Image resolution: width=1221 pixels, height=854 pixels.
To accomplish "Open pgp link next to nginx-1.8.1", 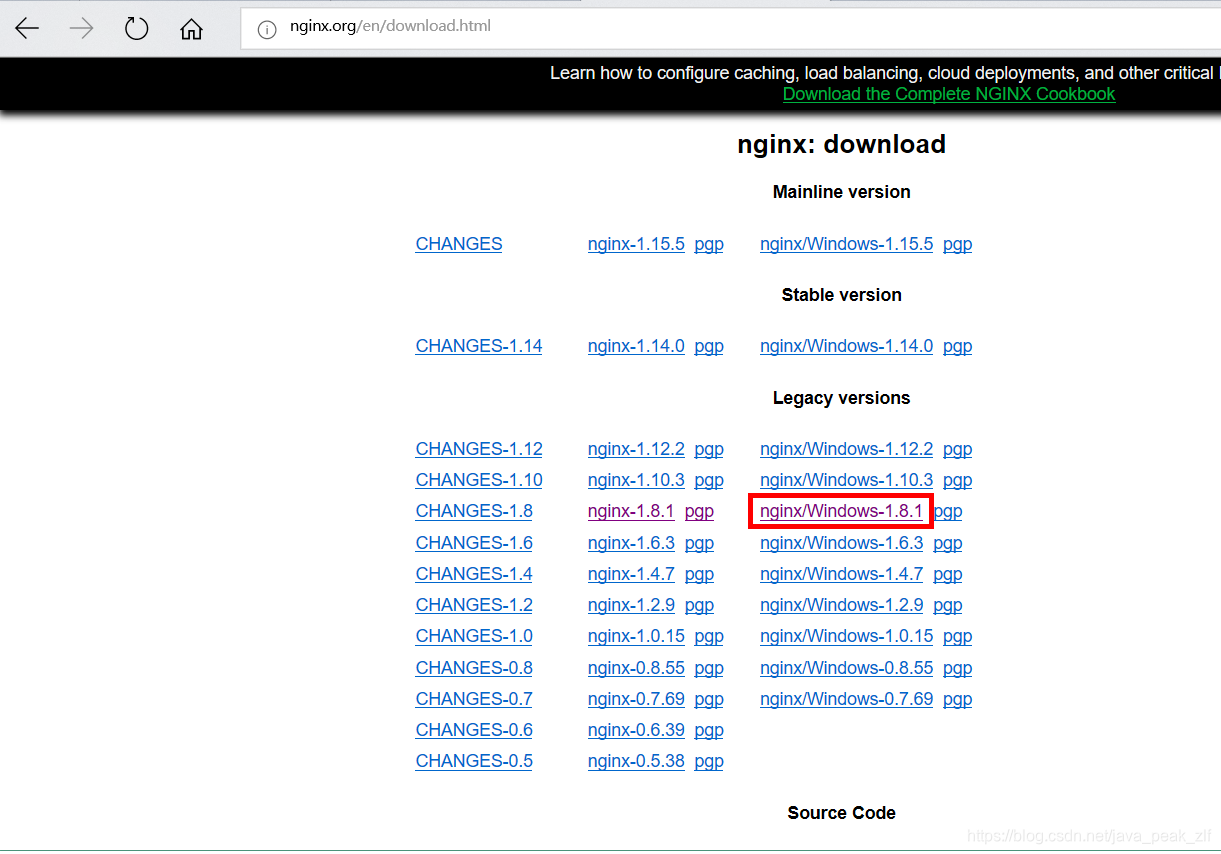I will [699, 511].
